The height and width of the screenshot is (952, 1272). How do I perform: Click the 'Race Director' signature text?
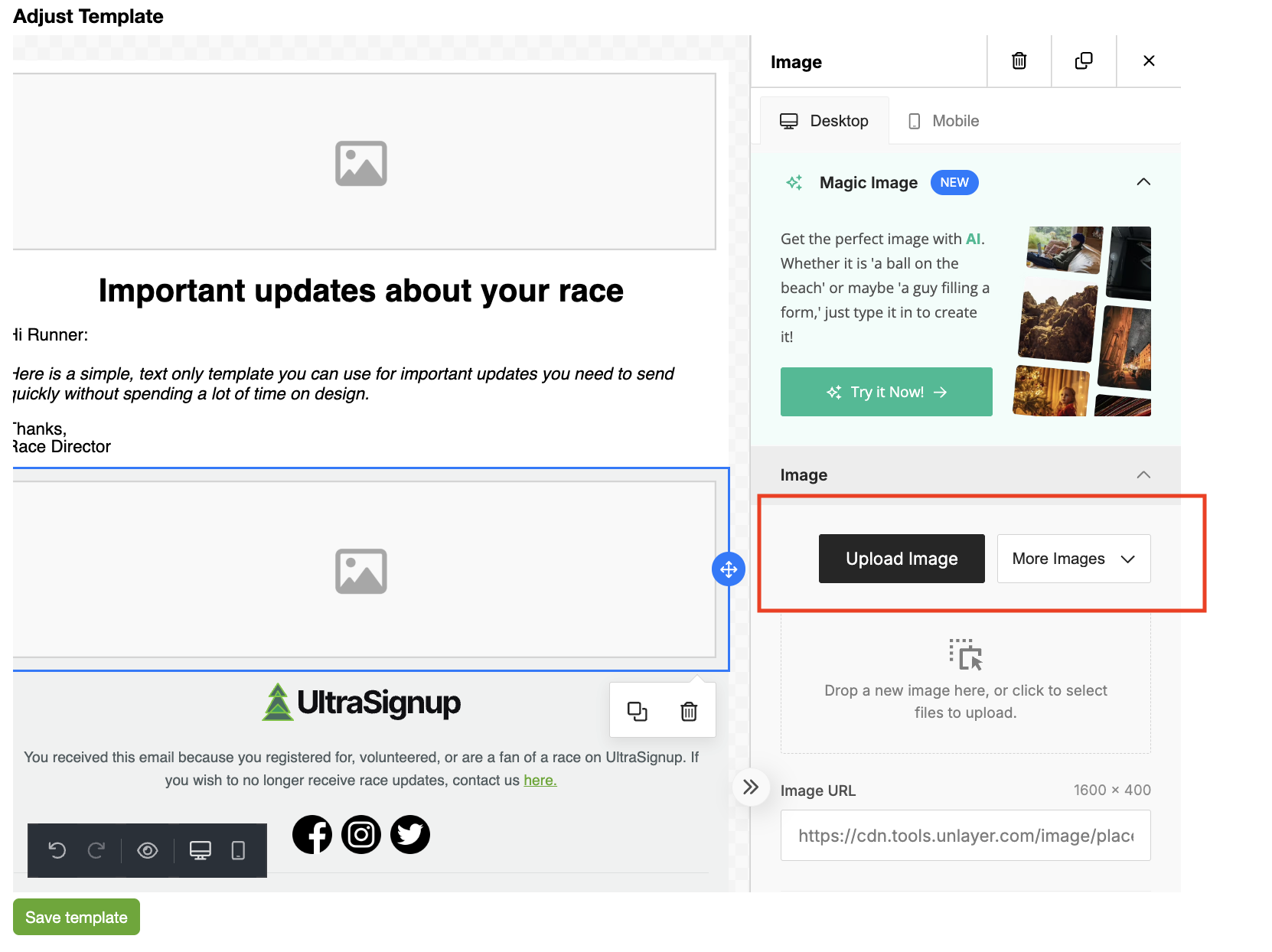tap(62, 447)
